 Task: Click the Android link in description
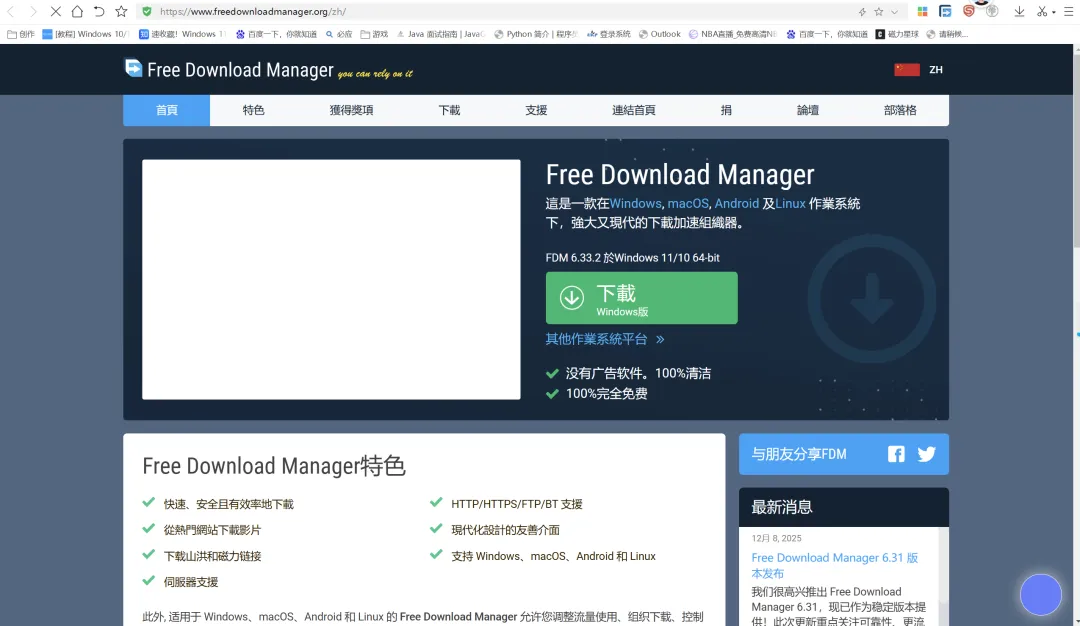736,204
